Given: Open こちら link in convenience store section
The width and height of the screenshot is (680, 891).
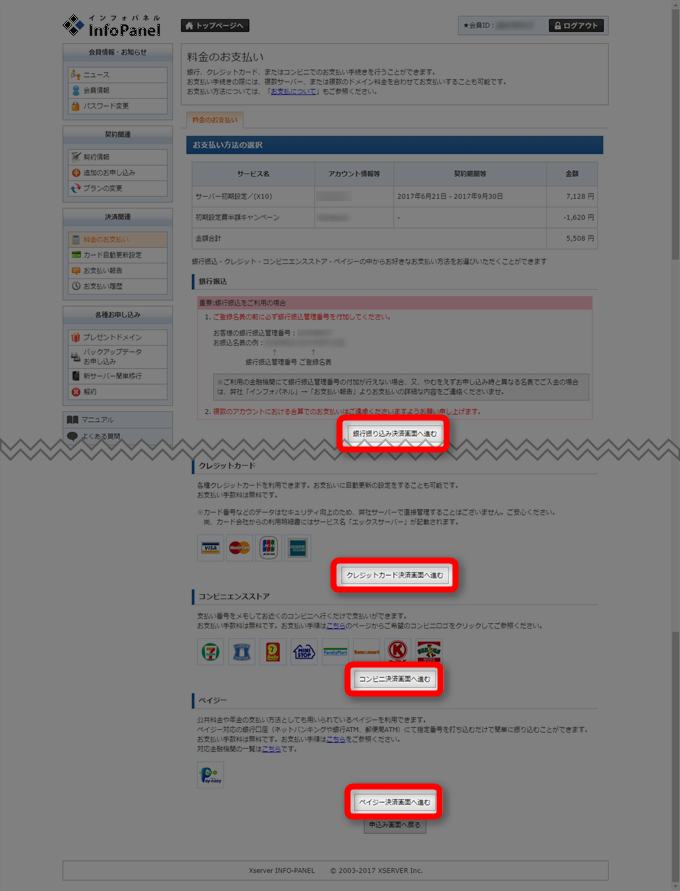Looking at the screenshot, I should coord(336,626).
